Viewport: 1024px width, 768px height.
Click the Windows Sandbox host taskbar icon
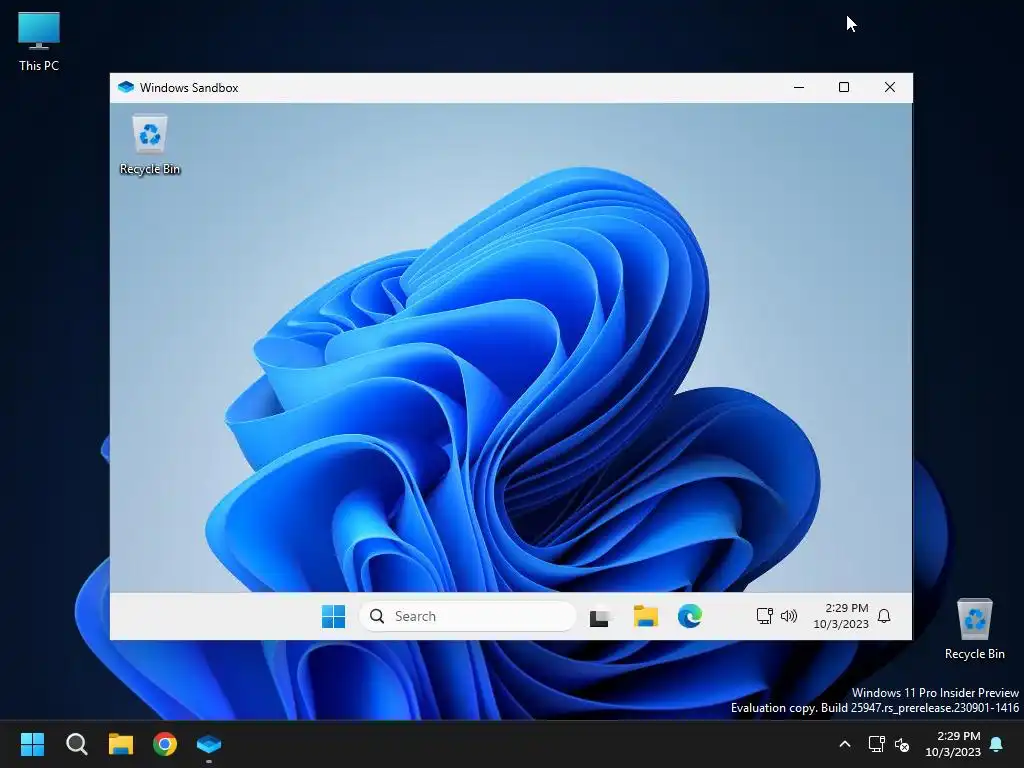coord(209,744)
